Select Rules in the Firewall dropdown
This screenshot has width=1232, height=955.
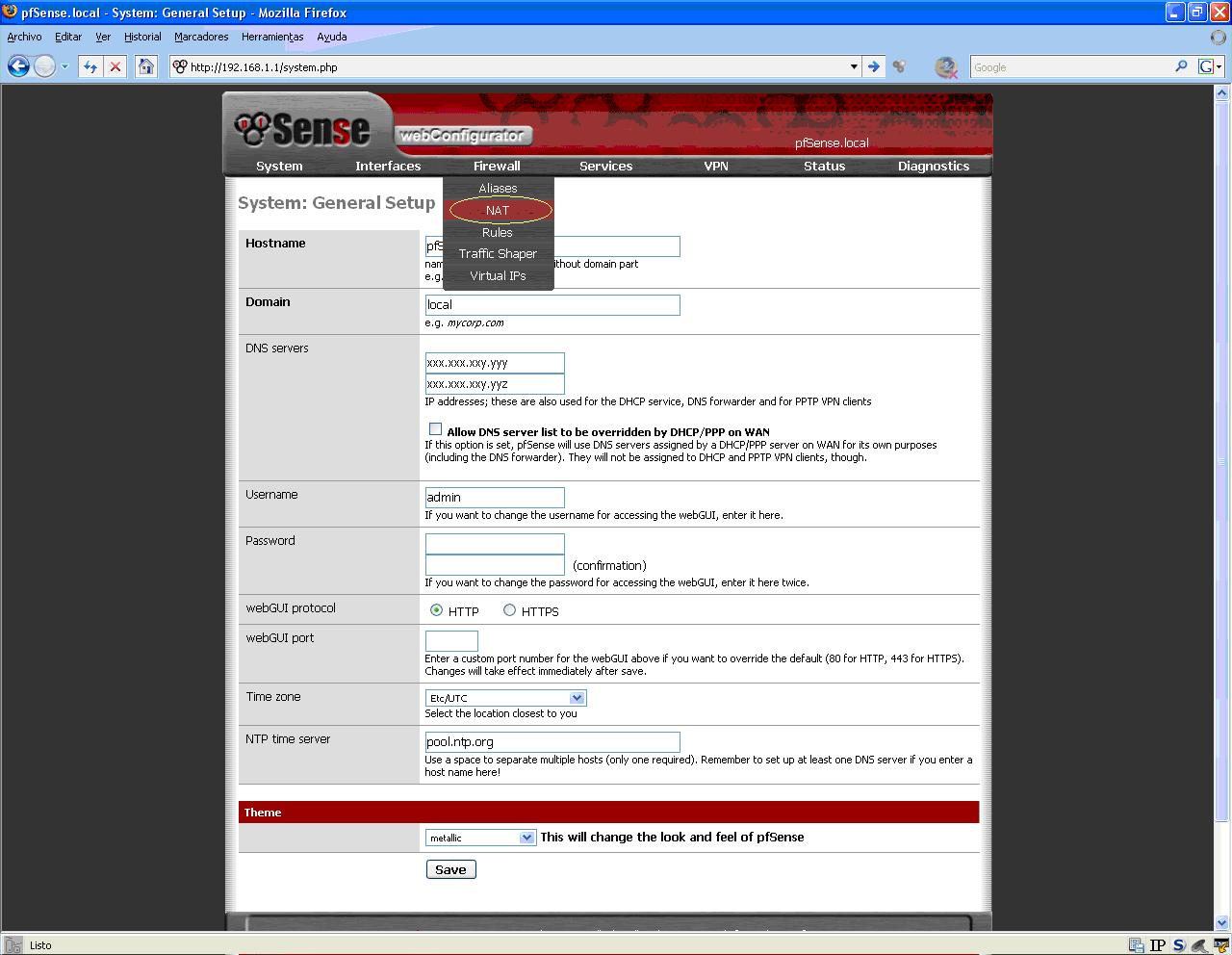click(498, 232)
